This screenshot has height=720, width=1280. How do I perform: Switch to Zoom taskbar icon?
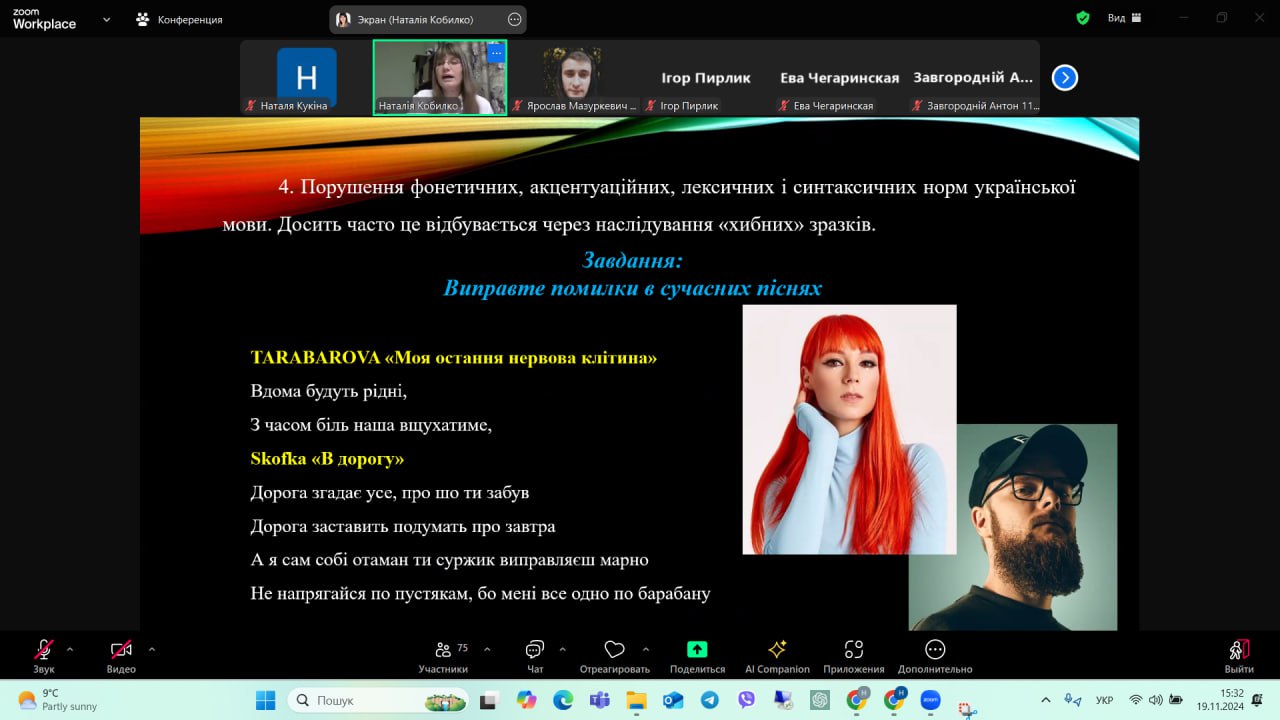[x=931, y=700]
